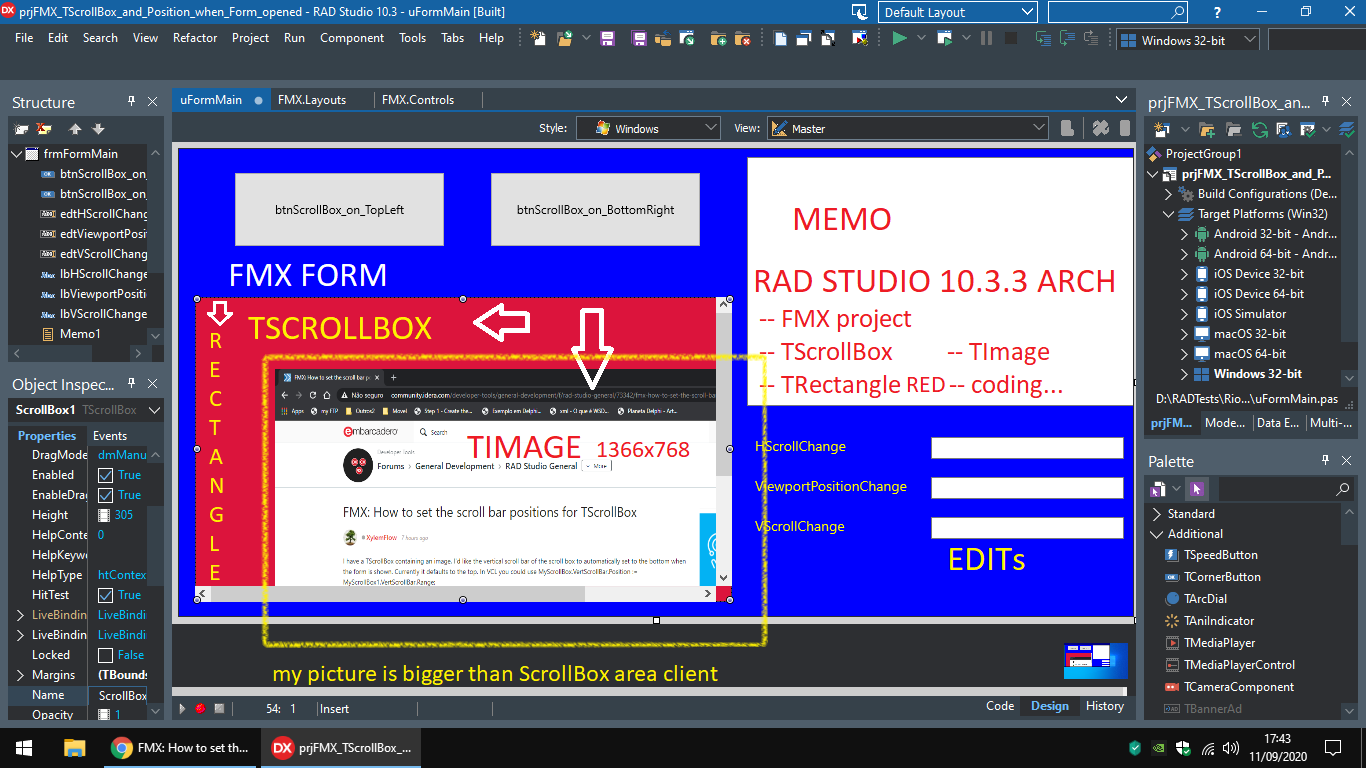
Task: Toggle the HitTest property checkbox
Action: 105,595
